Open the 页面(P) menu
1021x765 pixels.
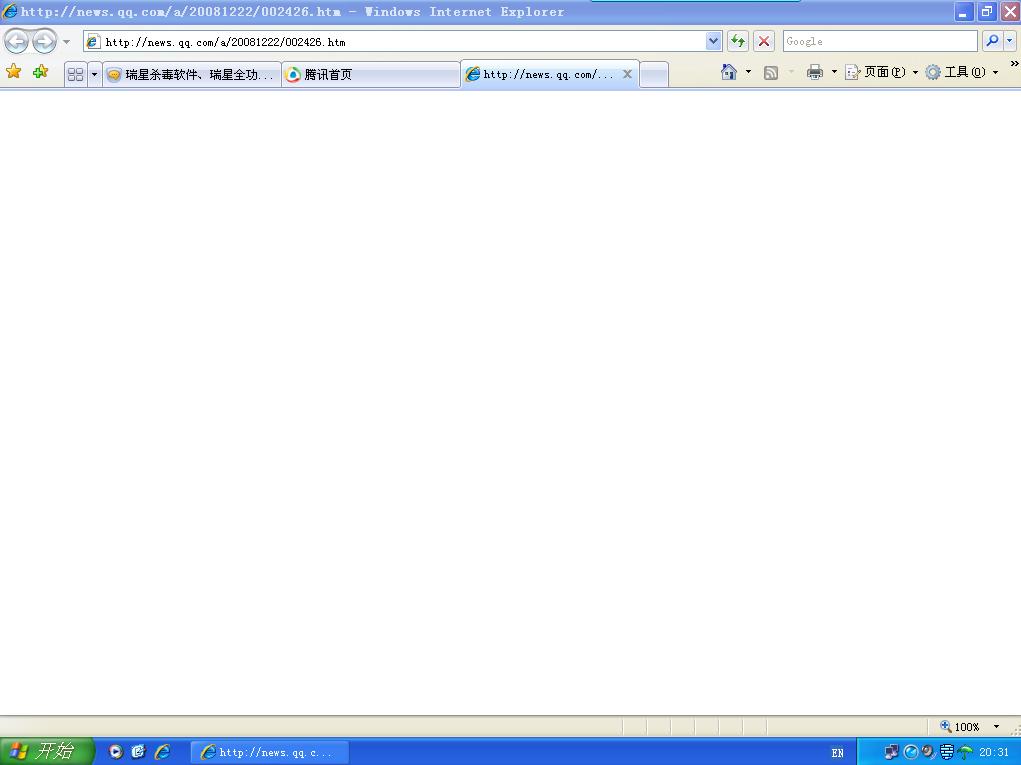pos(881,72)
